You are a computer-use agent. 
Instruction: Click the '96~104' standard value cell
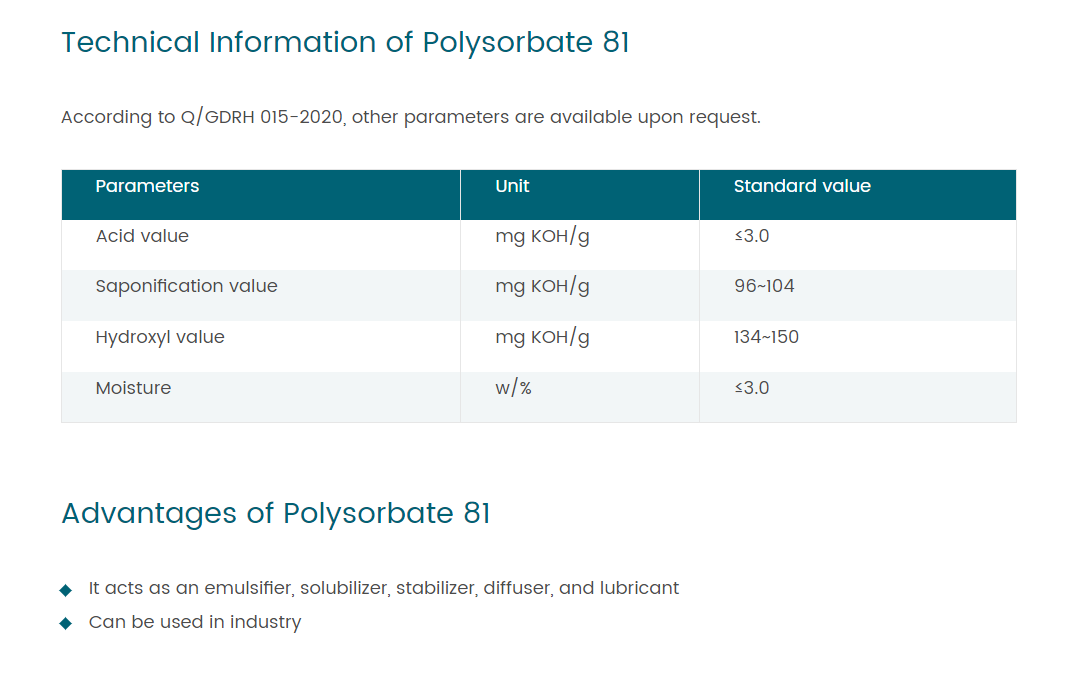764,286
